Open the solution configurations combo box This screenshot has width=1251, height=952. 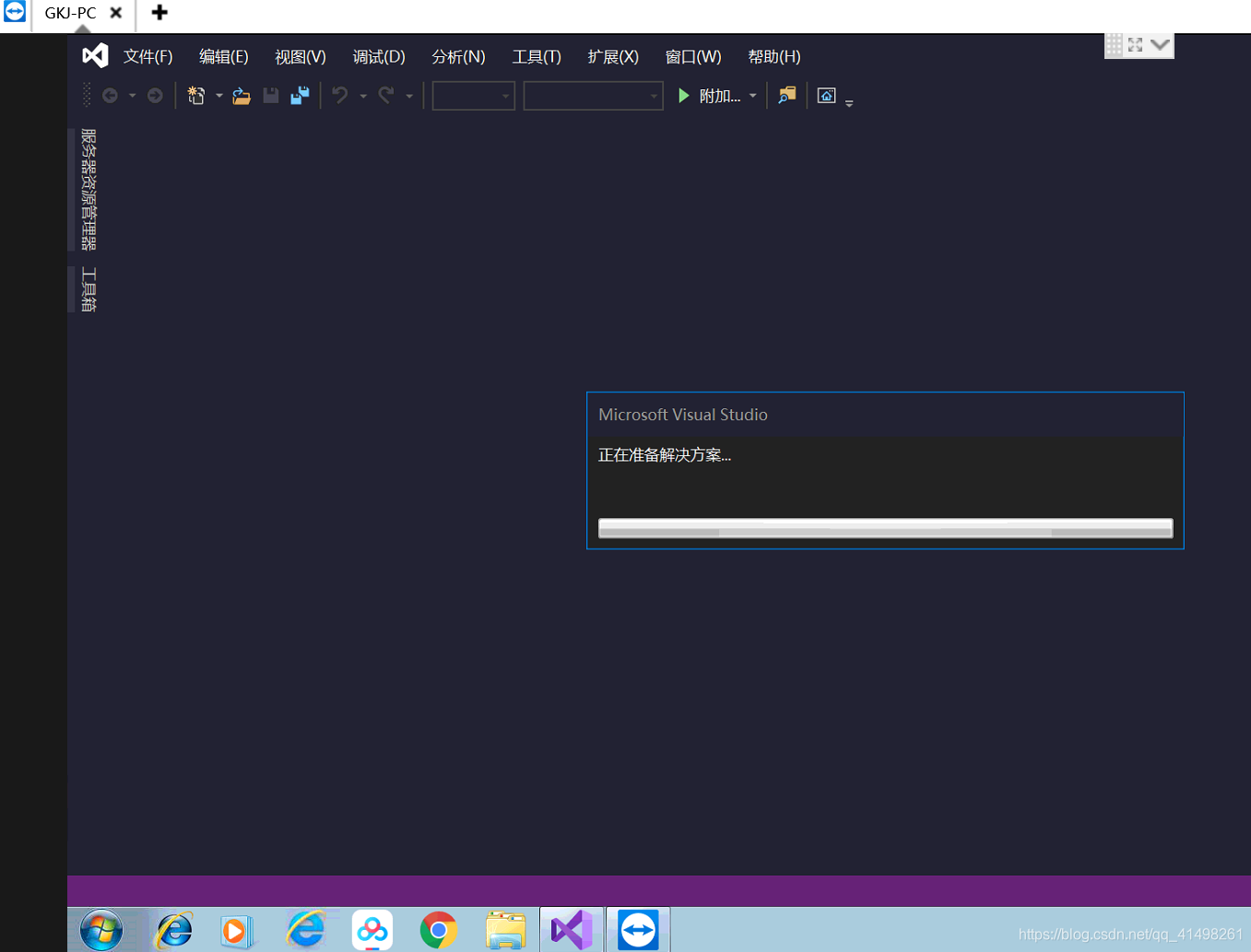[474, 96]
